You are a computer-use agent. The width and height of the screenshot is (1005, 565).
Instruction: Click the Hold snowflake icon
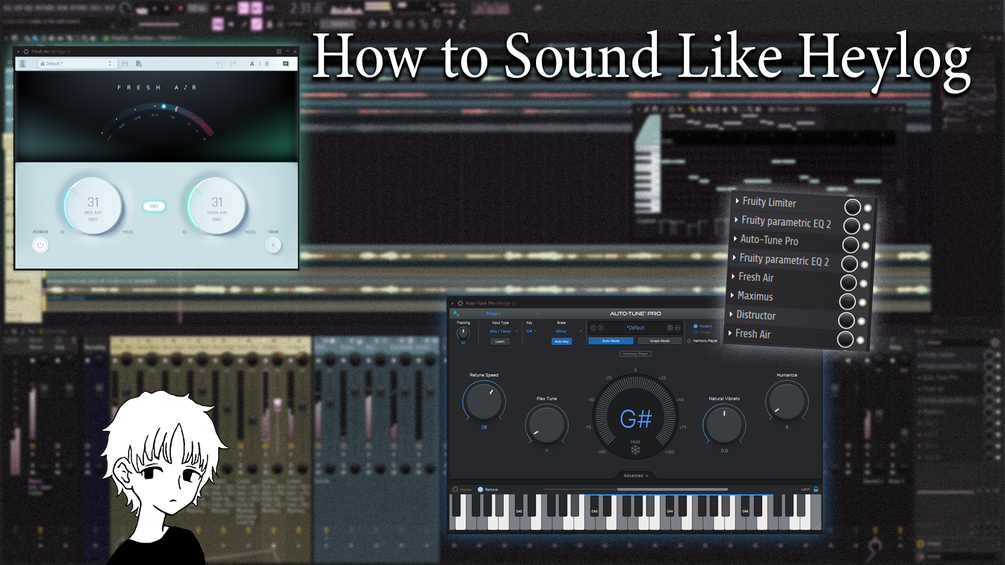635,450
